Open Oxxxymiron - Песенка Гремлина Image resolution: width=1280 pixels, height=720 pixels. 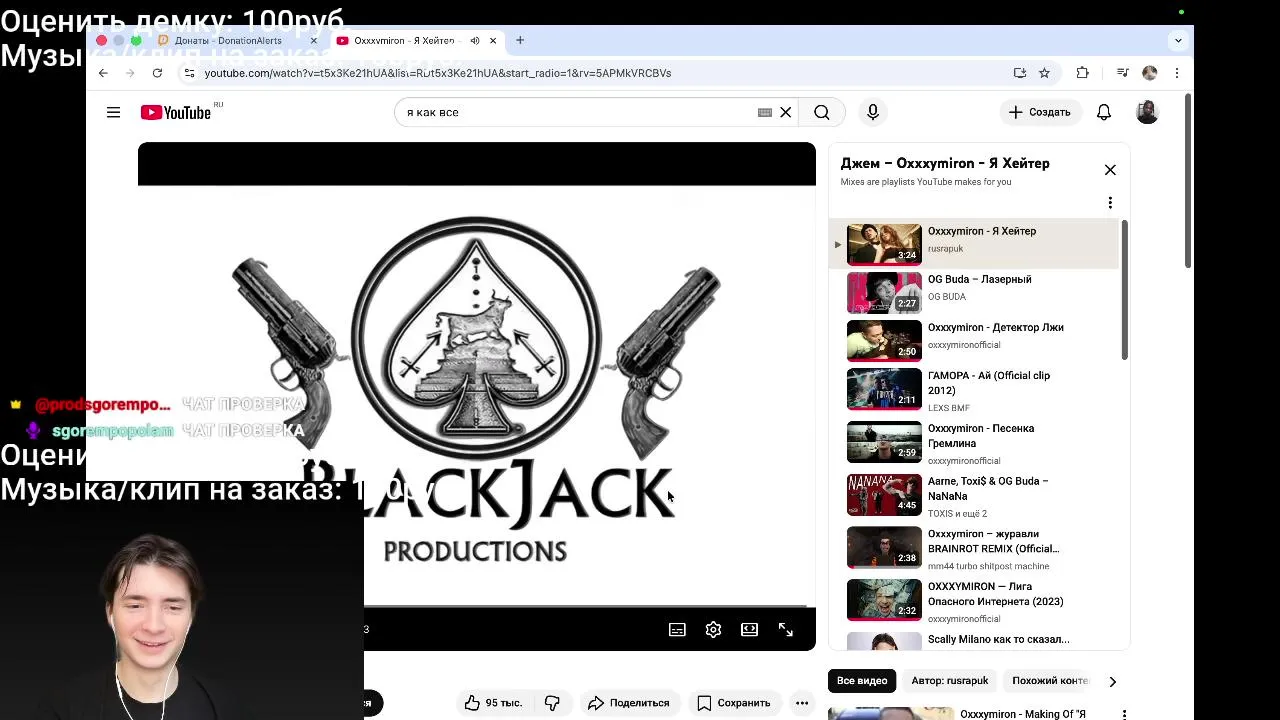(x=973, y=442)
